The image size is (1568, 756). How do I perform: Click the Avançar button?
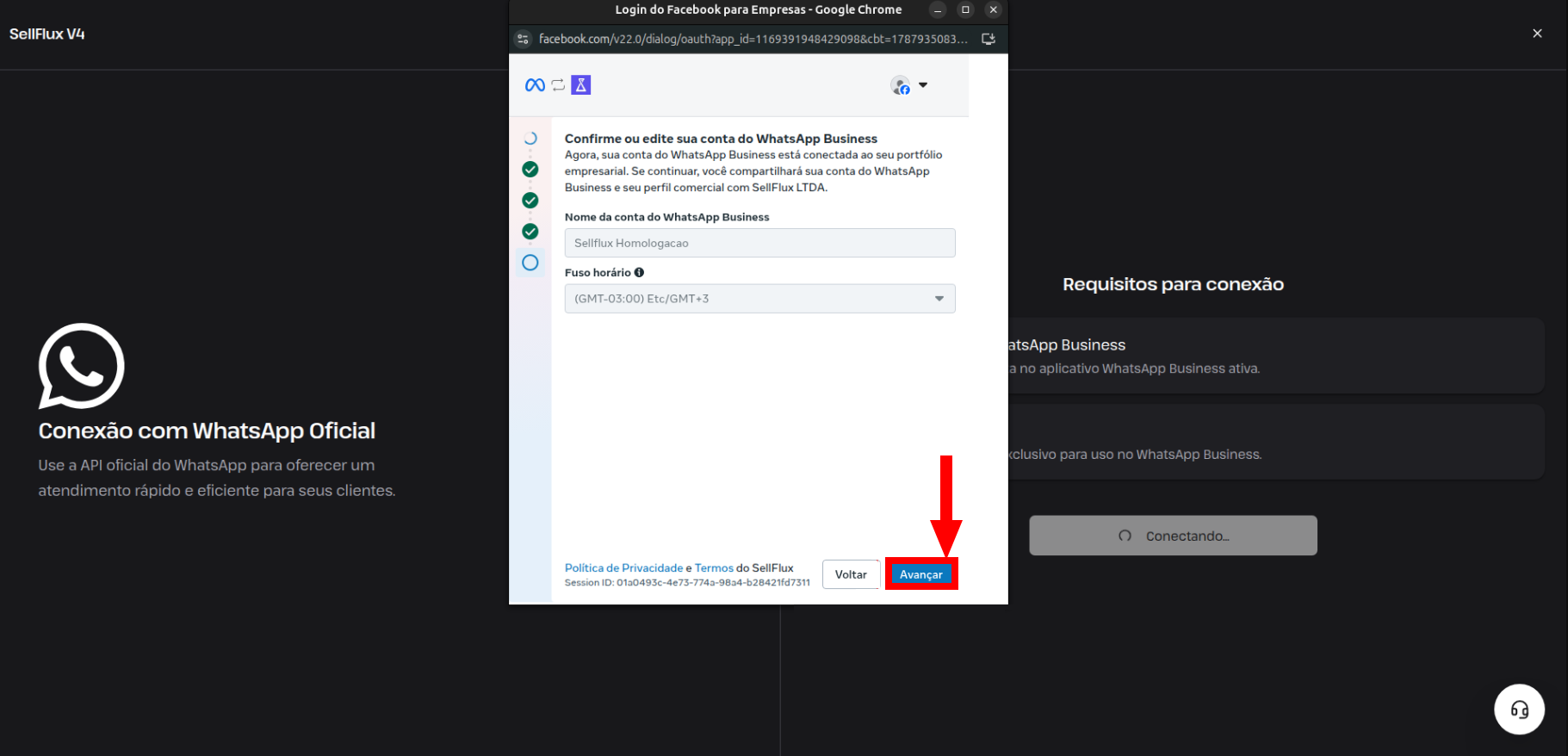click(921, 574)
